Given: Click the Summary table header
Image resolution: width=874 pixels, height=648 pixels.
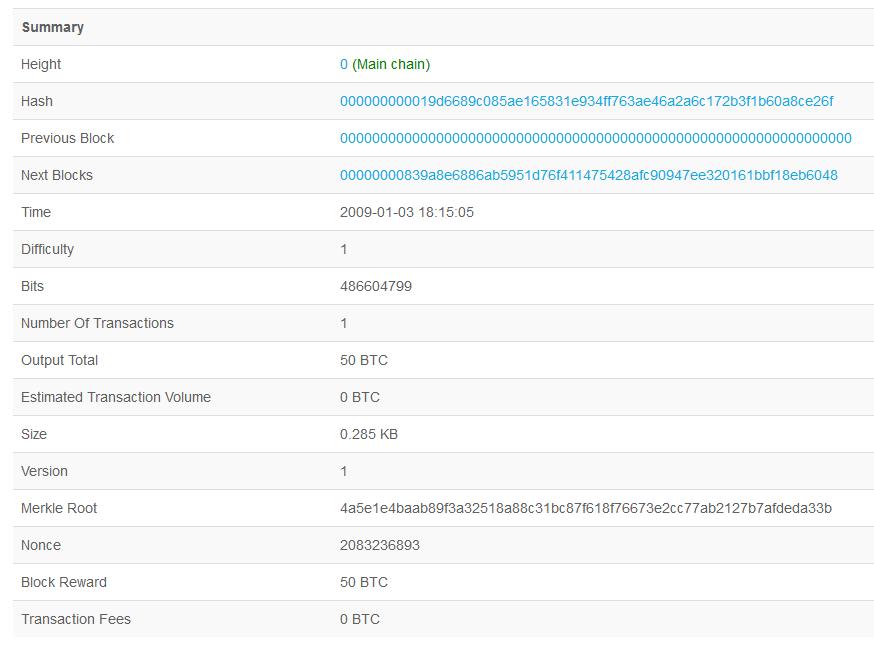Looking at the screenshot, I should tap(53, 27).
